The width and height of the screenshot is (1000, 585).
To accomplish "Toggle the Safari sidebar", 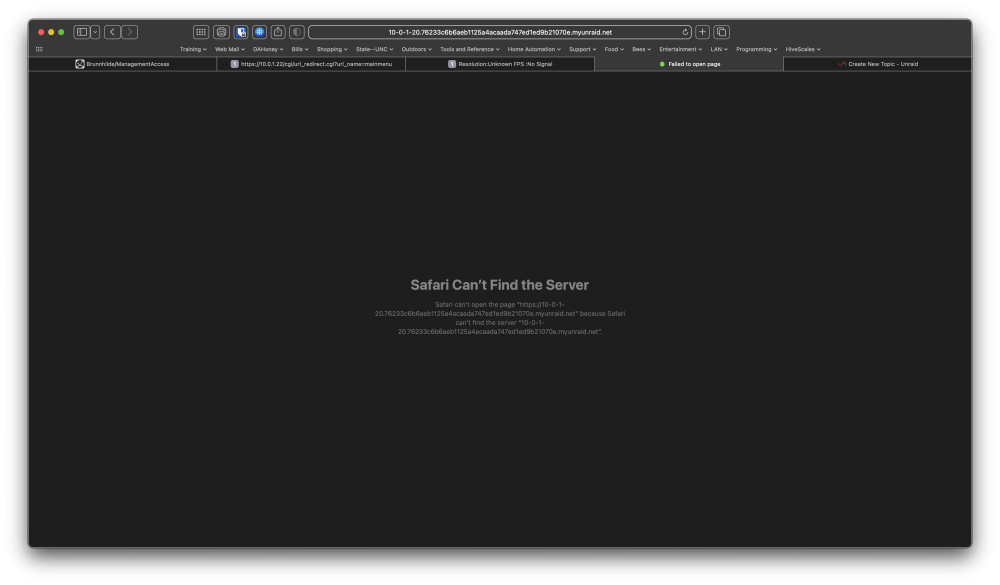I will coord(82,32).
